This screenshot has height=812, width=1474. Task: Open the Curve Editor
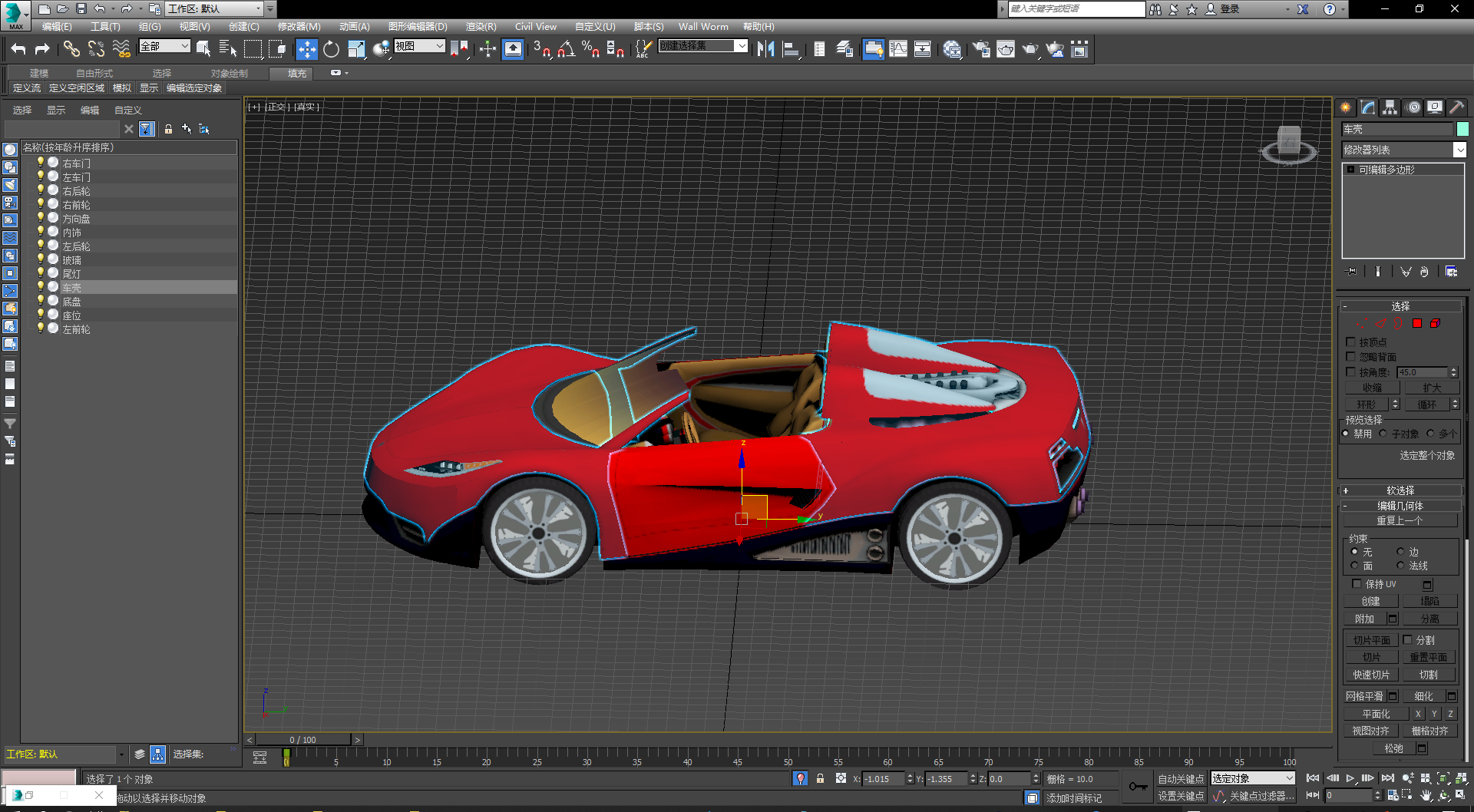tap(897, 50)
